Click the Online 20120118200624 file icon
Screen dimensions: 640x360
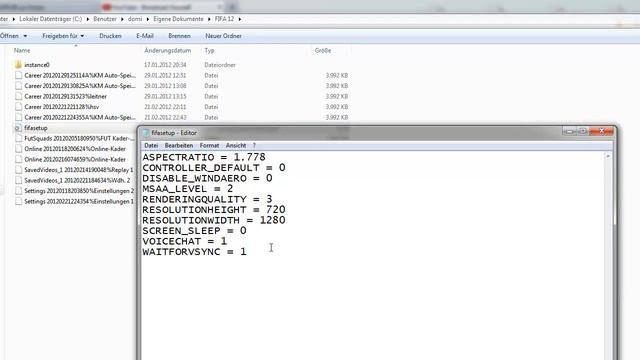(18, 149)
